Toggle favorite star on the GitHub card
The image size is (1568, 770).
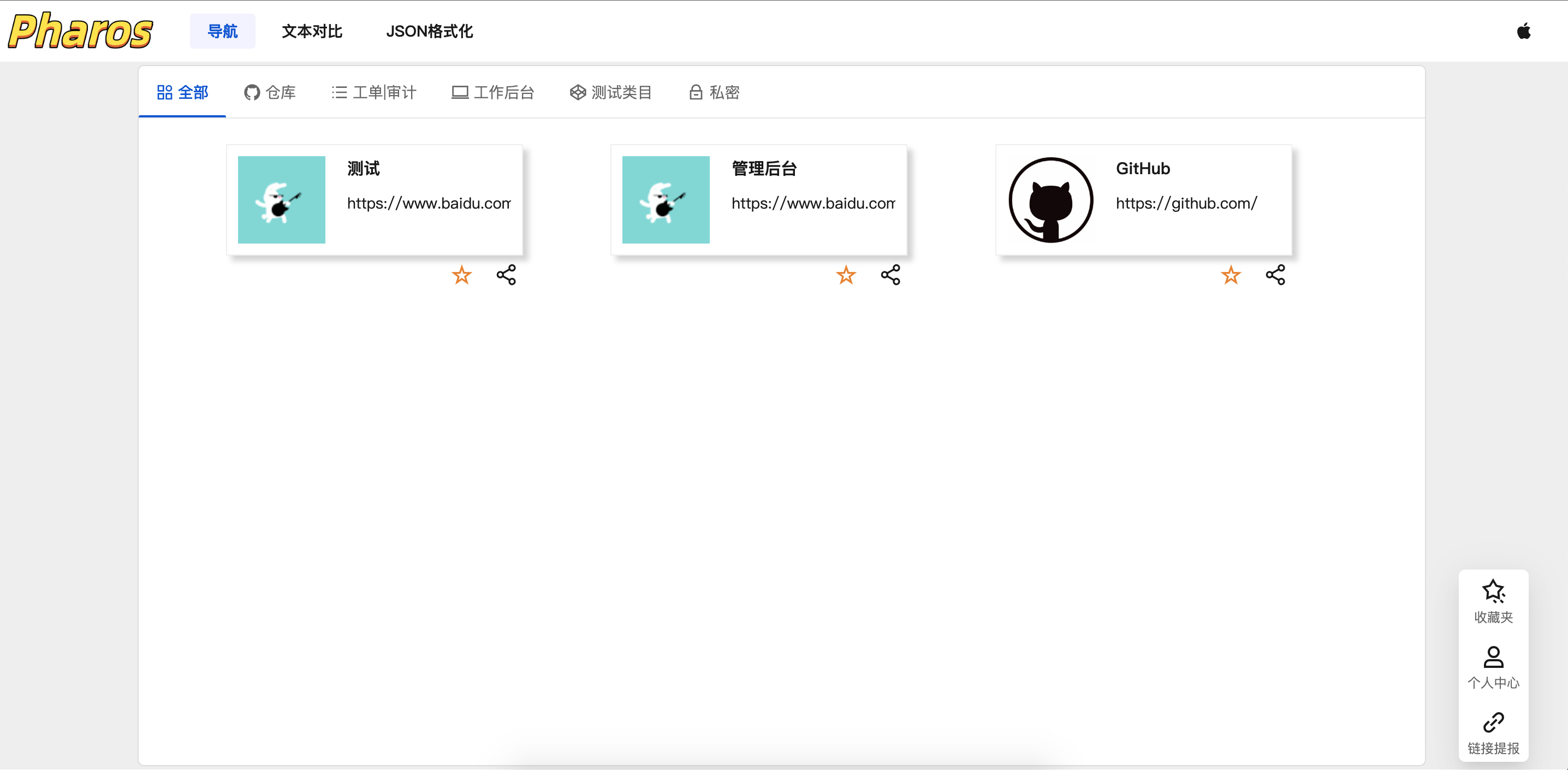pyautogui.click(x=1231, y=276)
